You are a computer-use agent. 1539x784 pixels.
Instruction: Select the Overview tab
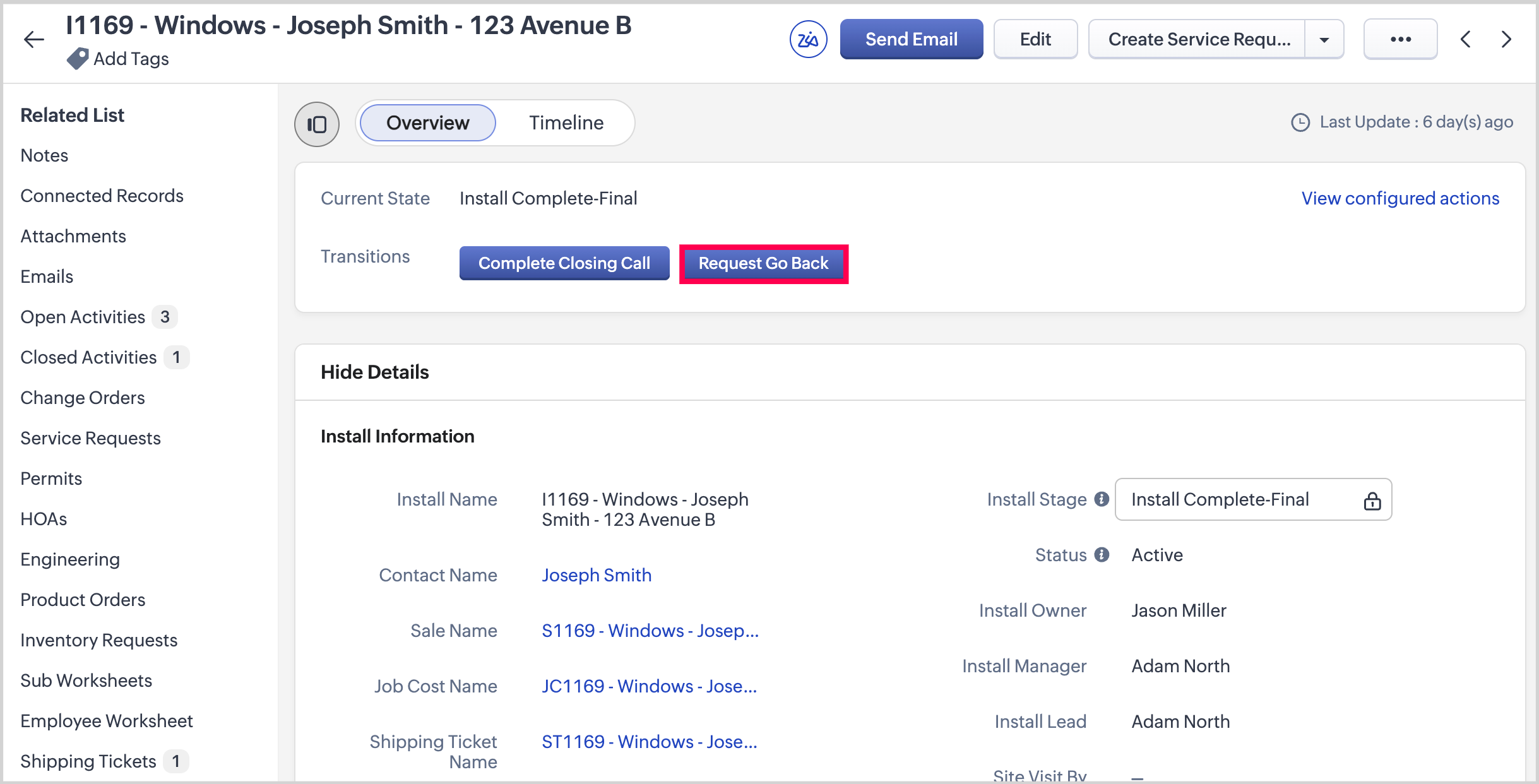pyautogui.click(x=427, y=123)
